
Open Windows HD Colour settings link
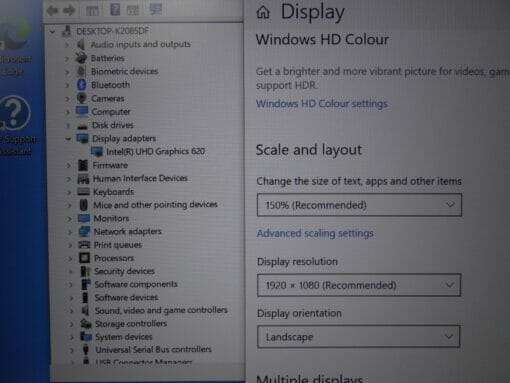[x=322, y=104]
